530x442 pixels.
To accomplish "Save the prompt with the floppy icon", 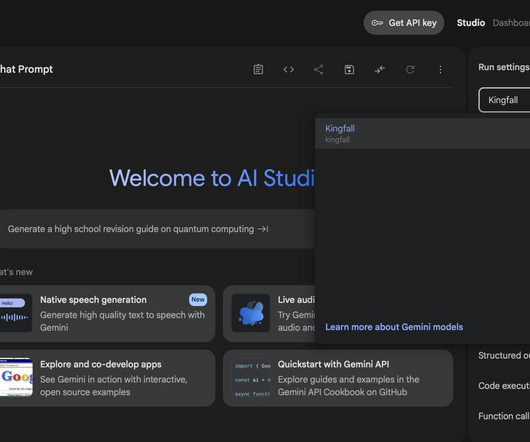I will (349, 70).
